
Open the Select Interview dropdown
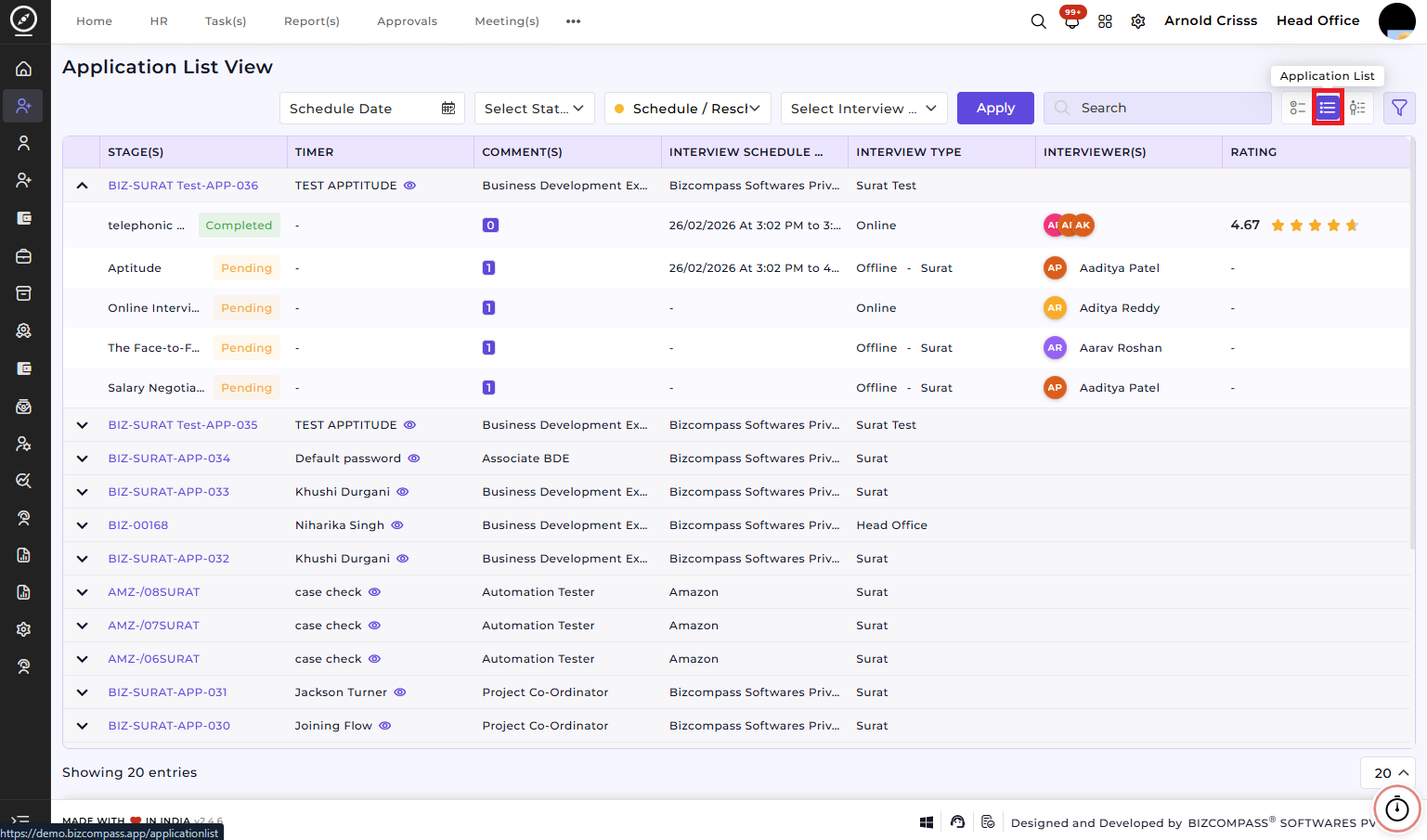pyautogui.click(x=864, y=109)
